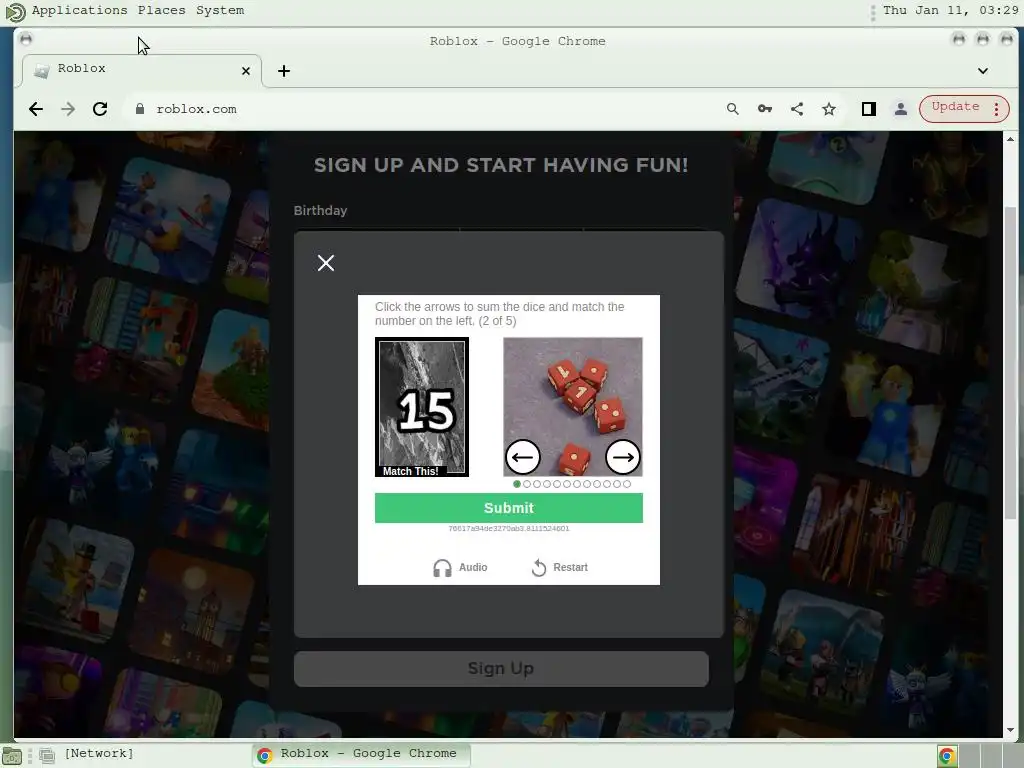1024x768 pixels.
Task: Click the page vertical scrollbar thumb
Action: [x=1010, y=362]
